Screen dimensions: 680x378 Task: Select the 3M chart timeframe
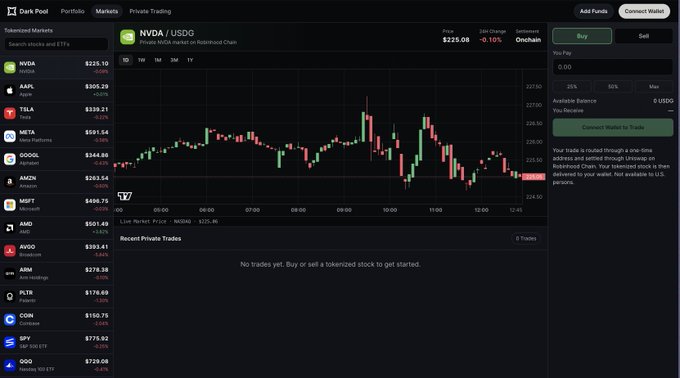[x=174, y=60]
